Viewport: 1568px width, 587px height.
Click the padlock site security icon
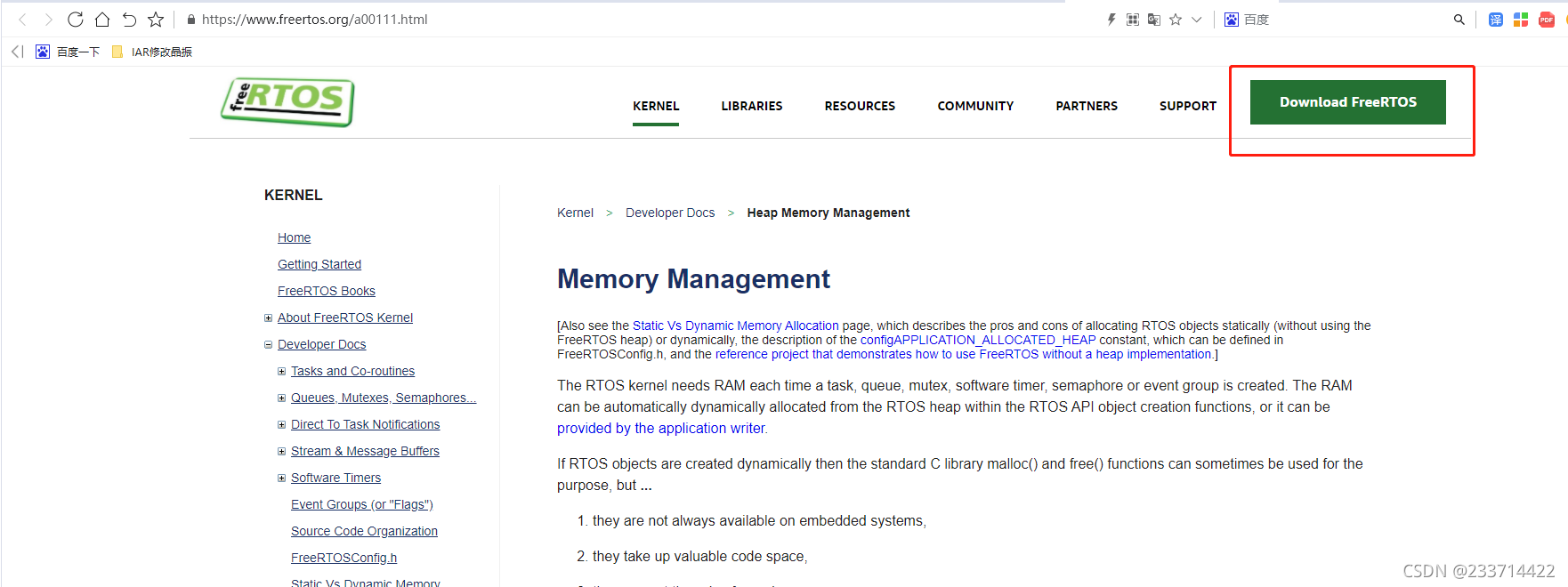[191, 20]
